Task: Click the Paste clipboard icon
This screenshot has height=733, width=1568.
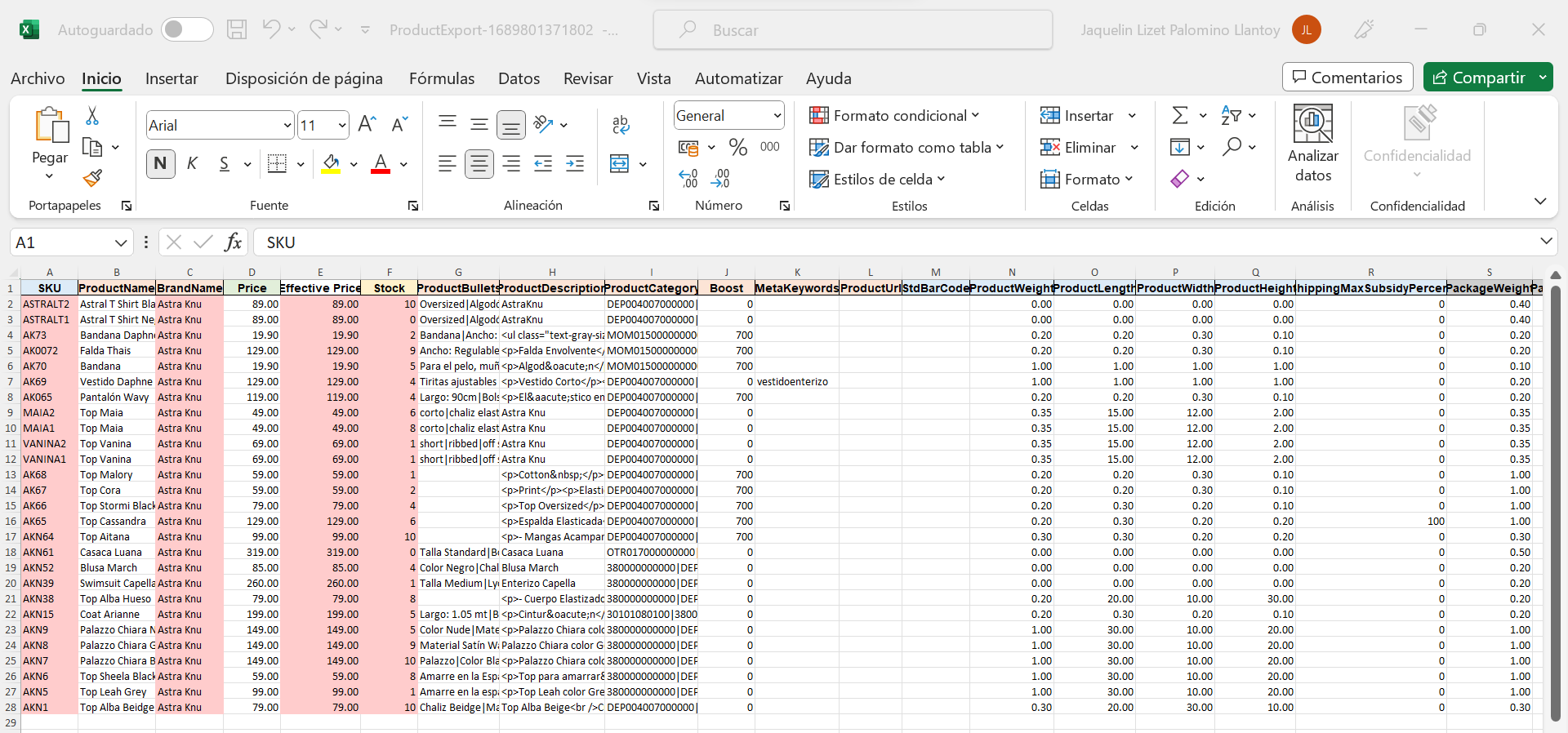Action: [51, 125]
